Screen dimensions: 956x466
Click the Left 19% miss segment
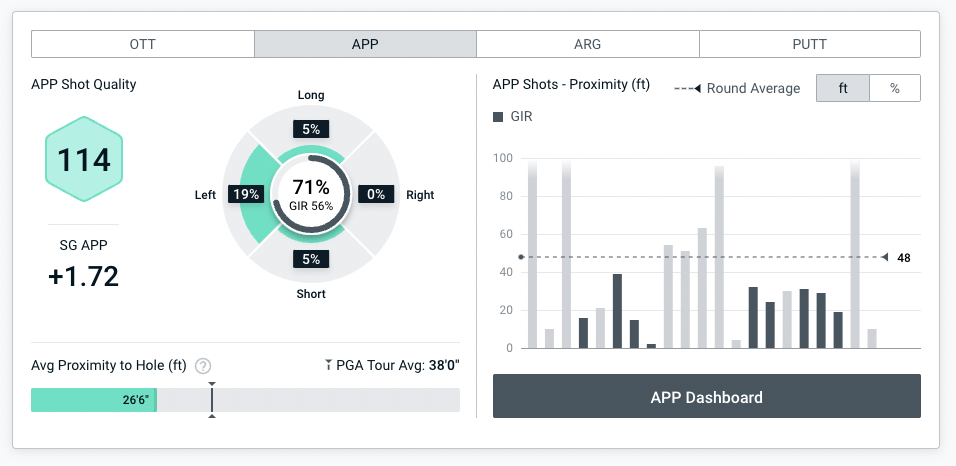(x=245, y=194)
